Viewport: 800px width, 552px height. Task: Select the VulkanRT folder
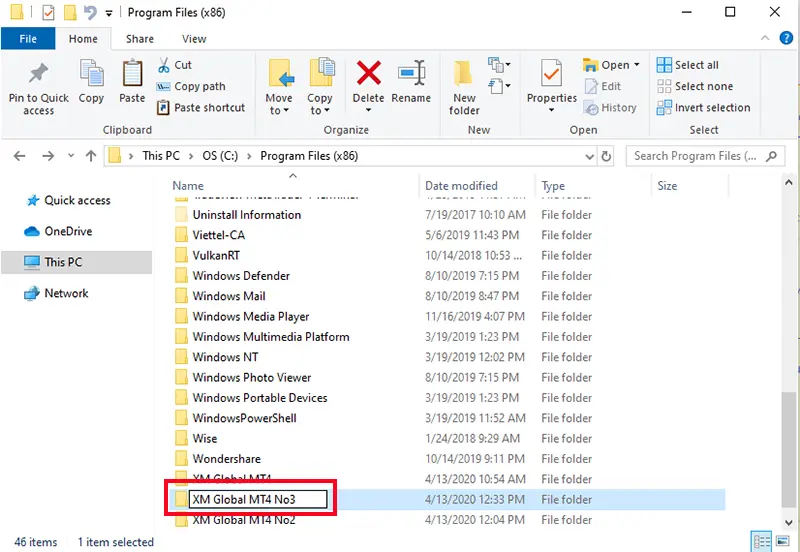tap(216, 256)
